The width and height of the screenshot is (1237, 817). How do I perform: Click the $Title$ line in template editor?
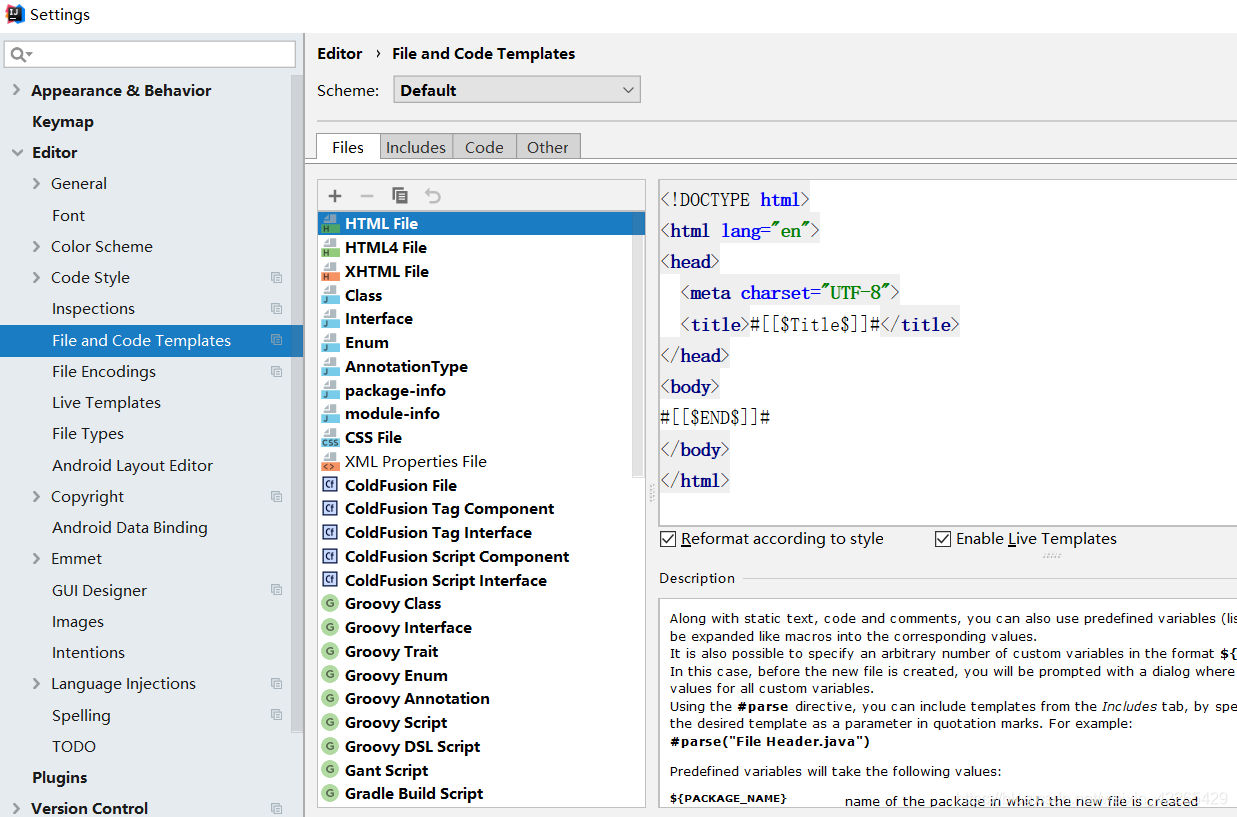[x=819, y=324]
